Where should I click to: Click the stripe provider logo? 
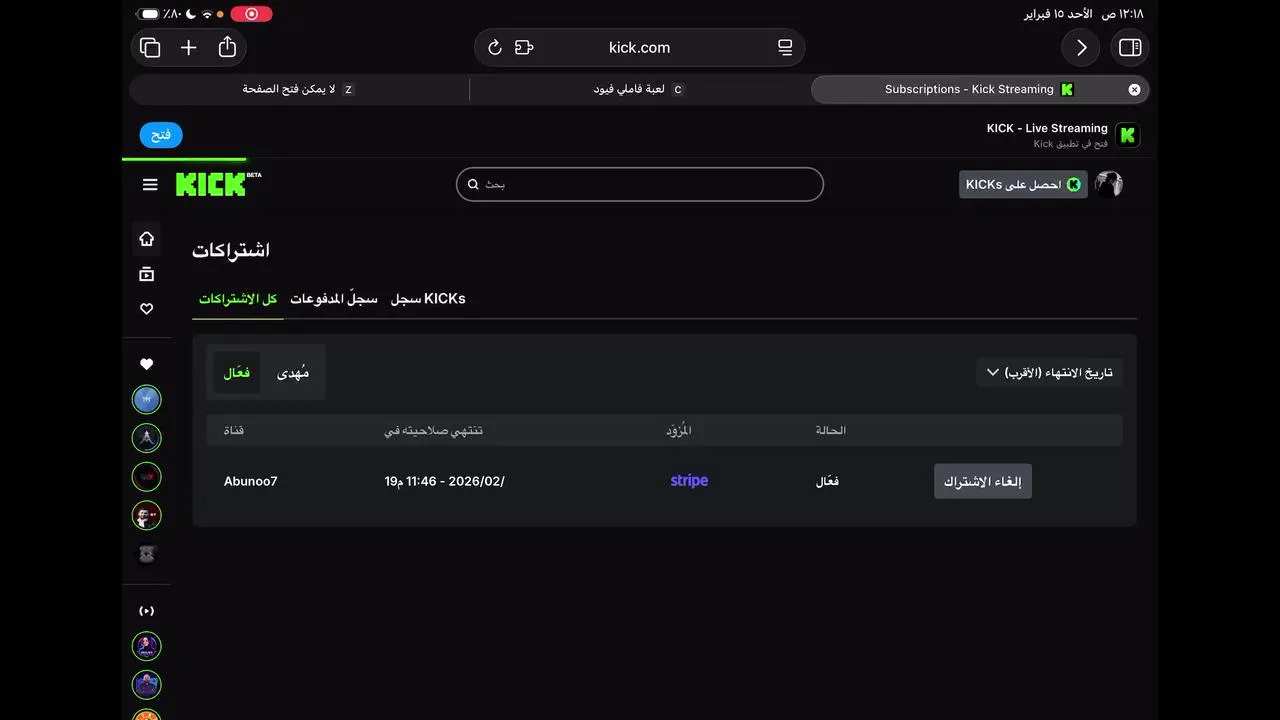click(x=689, y=481)
